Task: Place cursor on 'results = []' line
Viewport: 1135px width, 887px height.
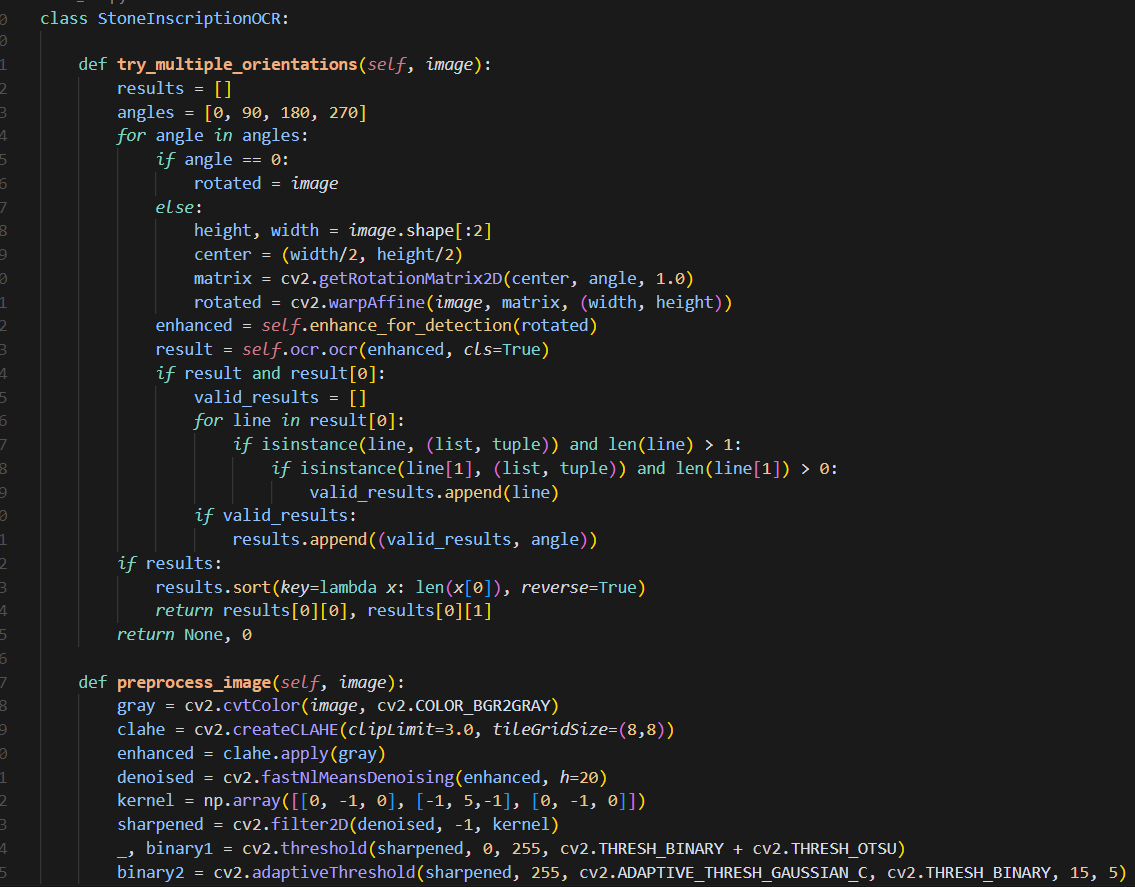Action: 174,88
